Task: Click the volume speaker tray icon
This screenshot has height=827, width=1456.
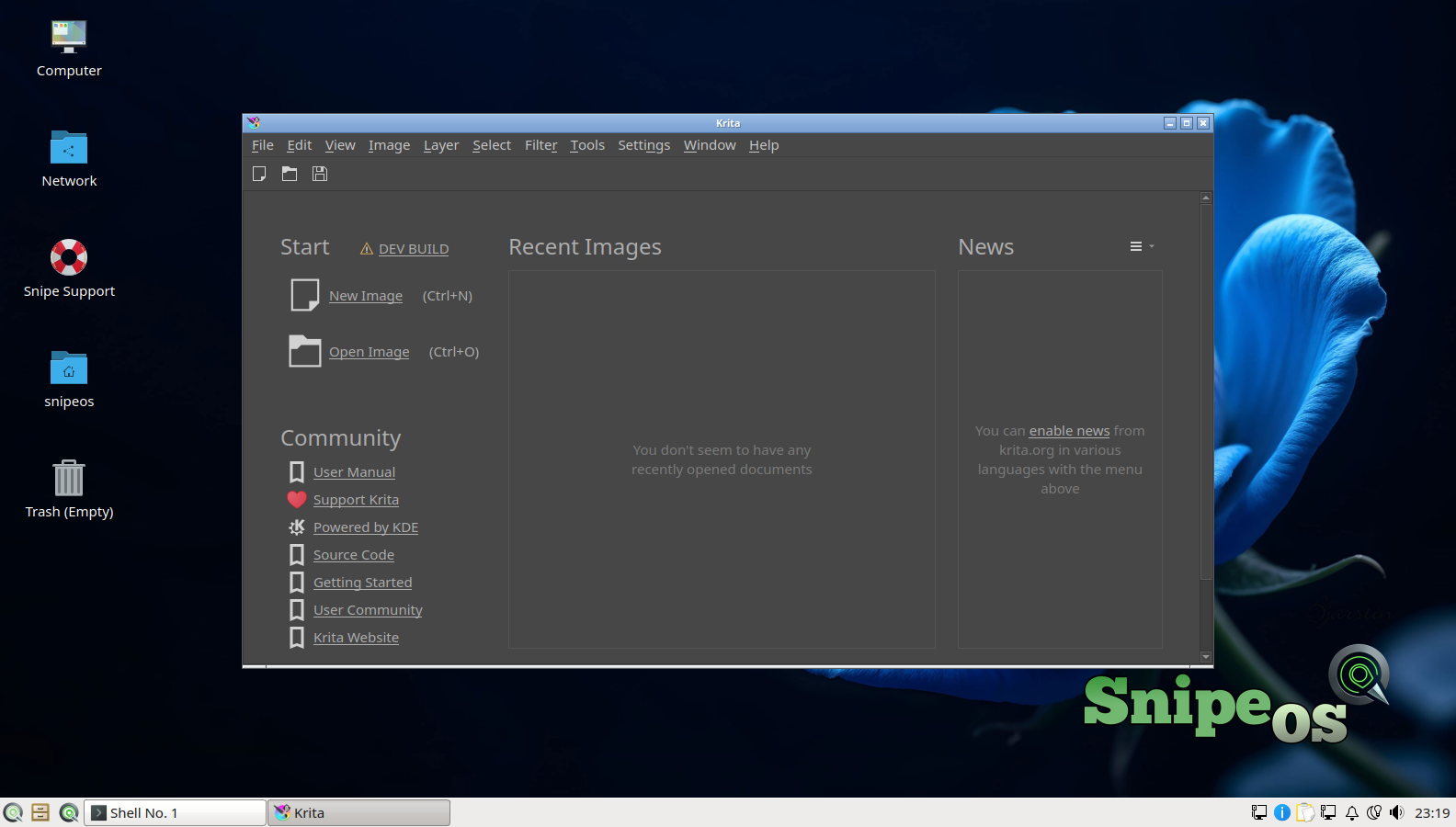Action: [x=1397, y=812]
